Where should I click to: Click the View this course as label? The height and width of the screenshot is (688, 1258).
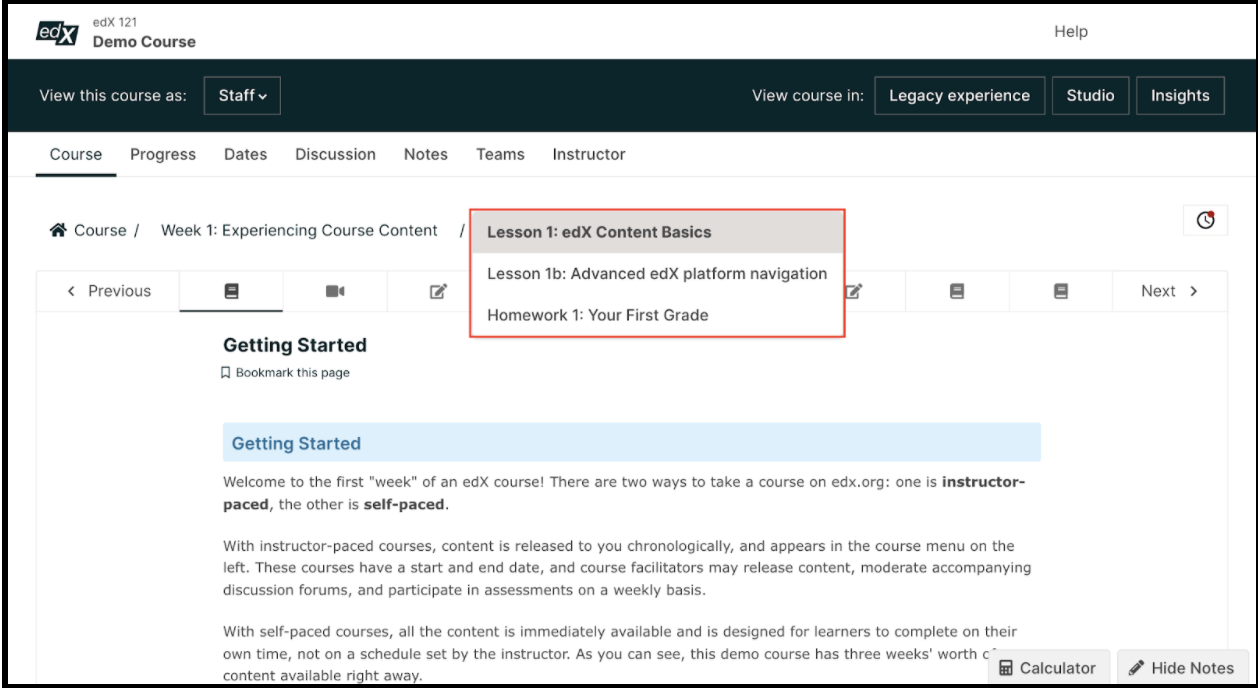coord(113,96)
